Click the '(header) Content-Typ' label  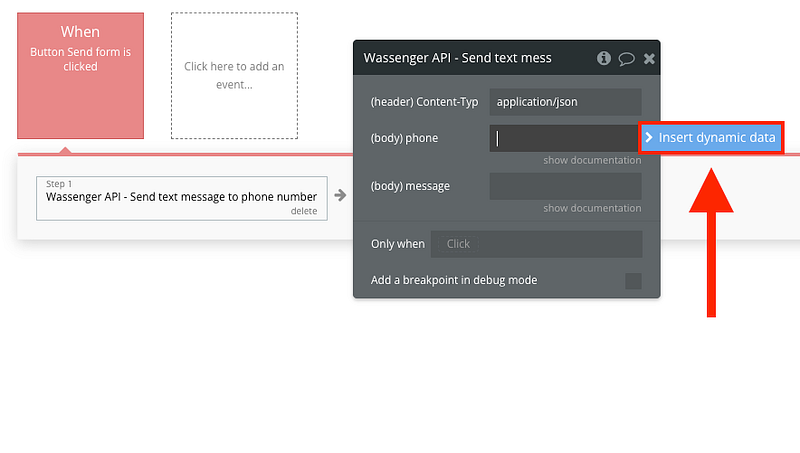(x=424, y=102)
